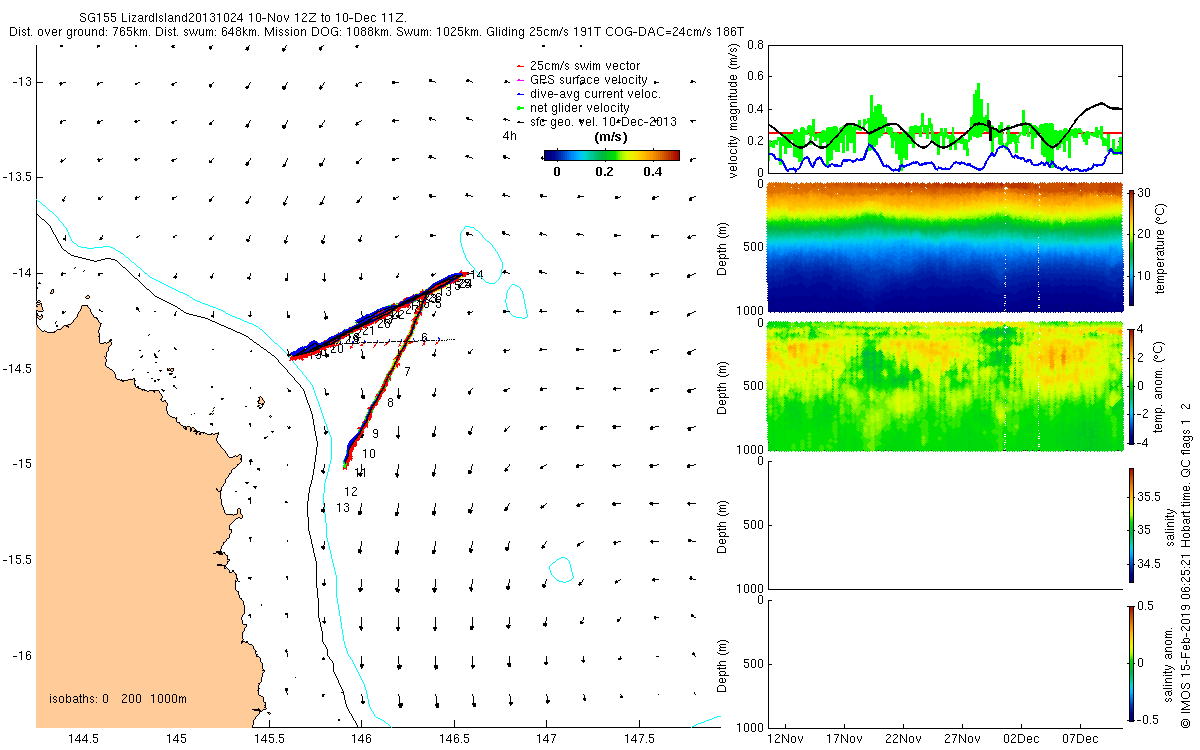Click the '12Nov' date tick
The image size is (1200, 750).
coord(786,739)
